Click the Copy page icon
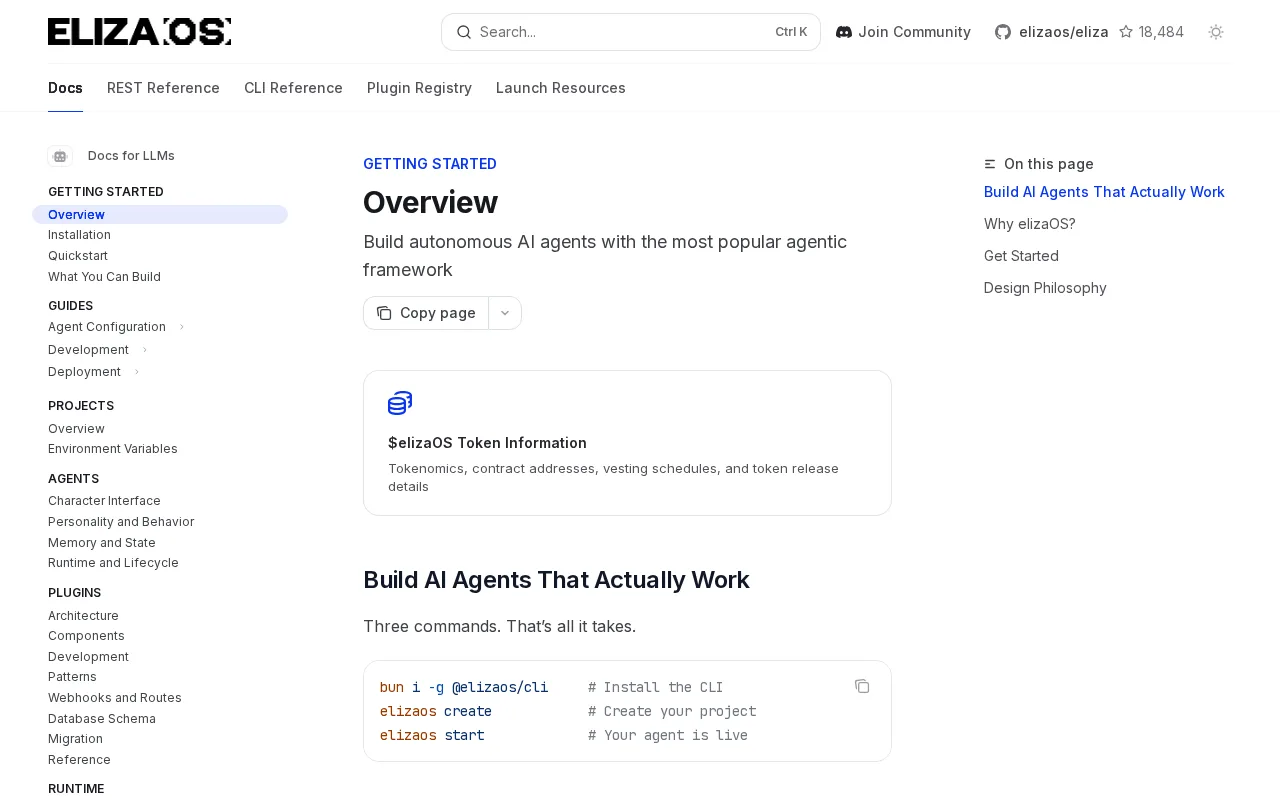 coord(384,313)
